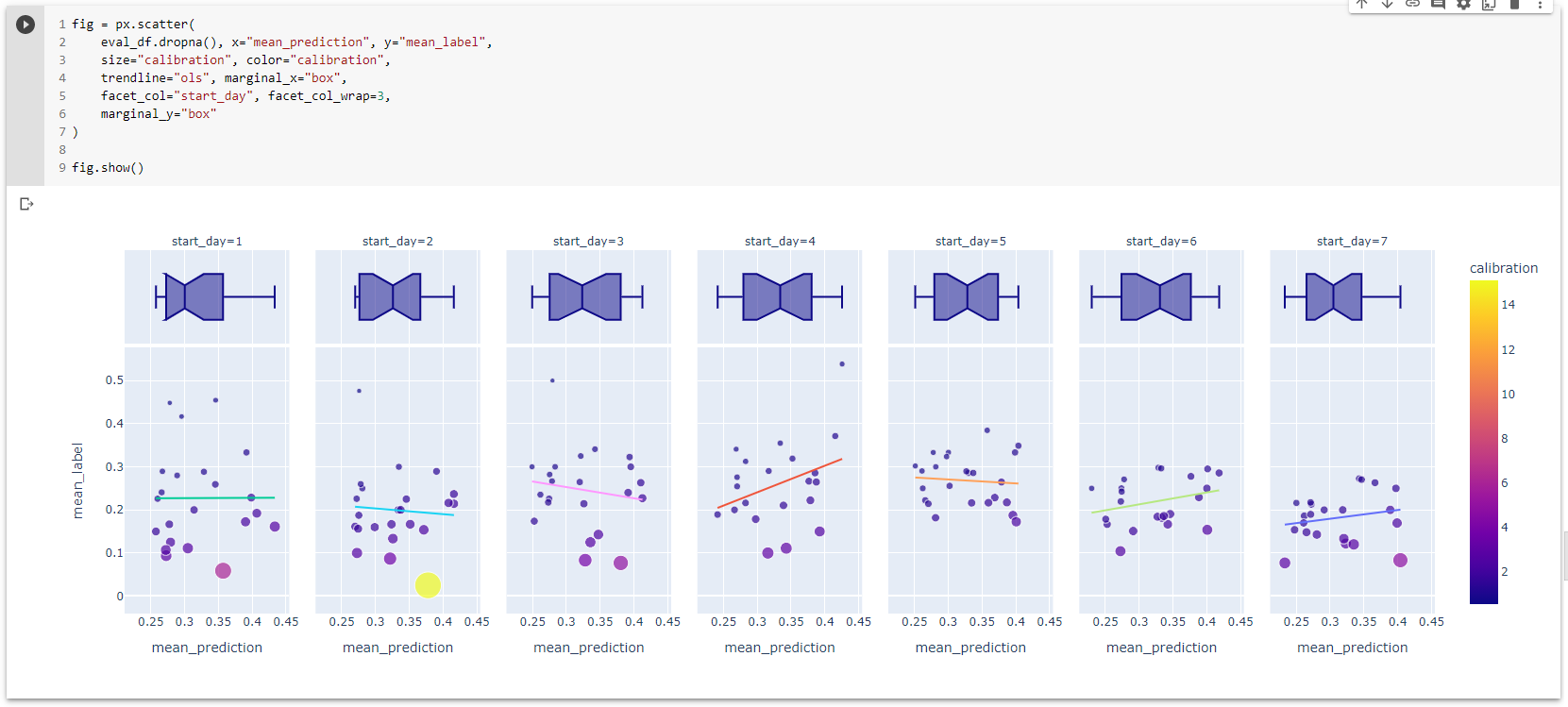Image resolution: width=1568 pixels, height=707 pixels.
Task: Move the cell up
Action: tap(1362, 6)
